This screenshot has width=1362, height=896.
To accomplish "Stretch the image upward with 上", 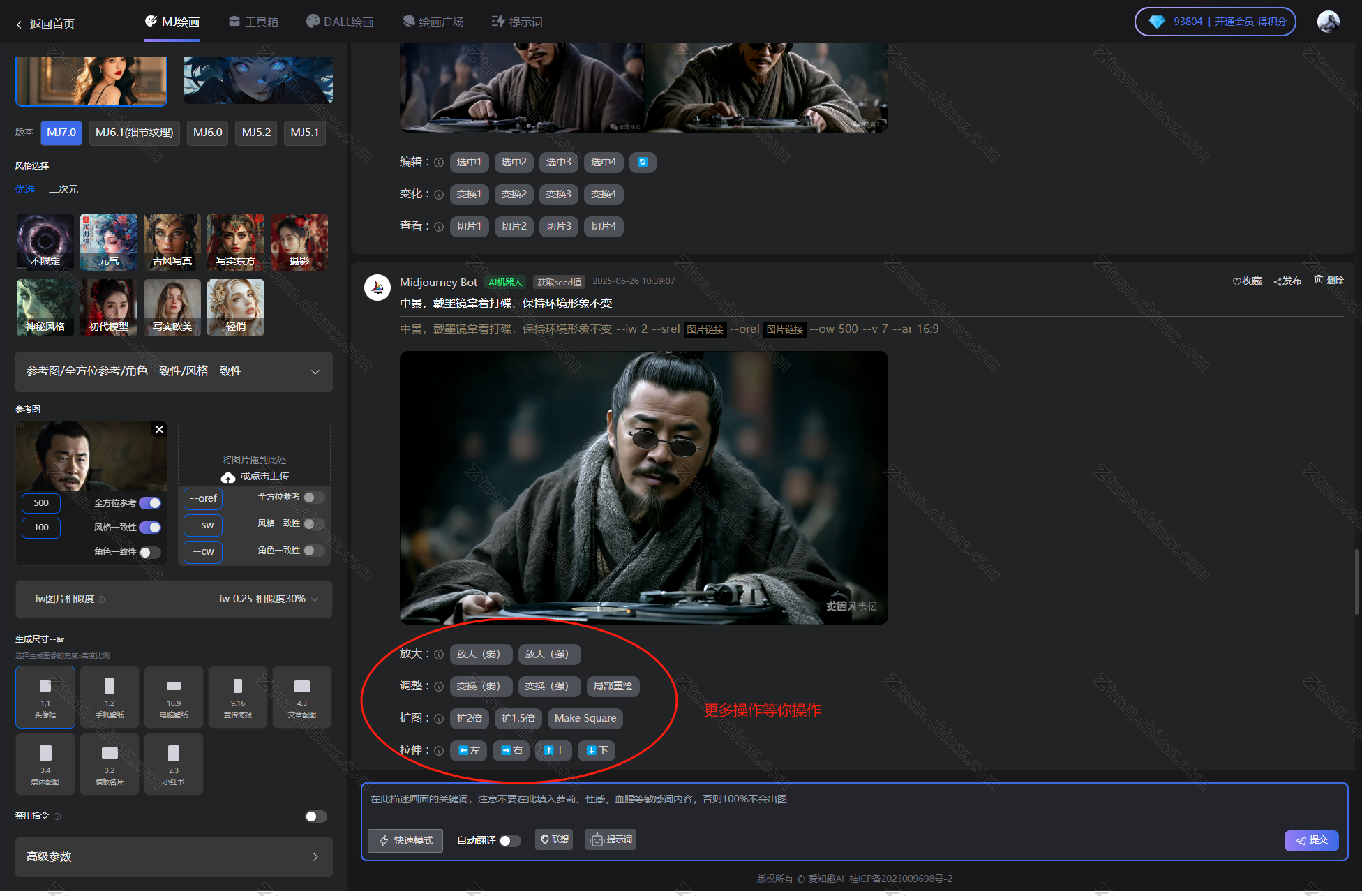I will pos(554,750).
